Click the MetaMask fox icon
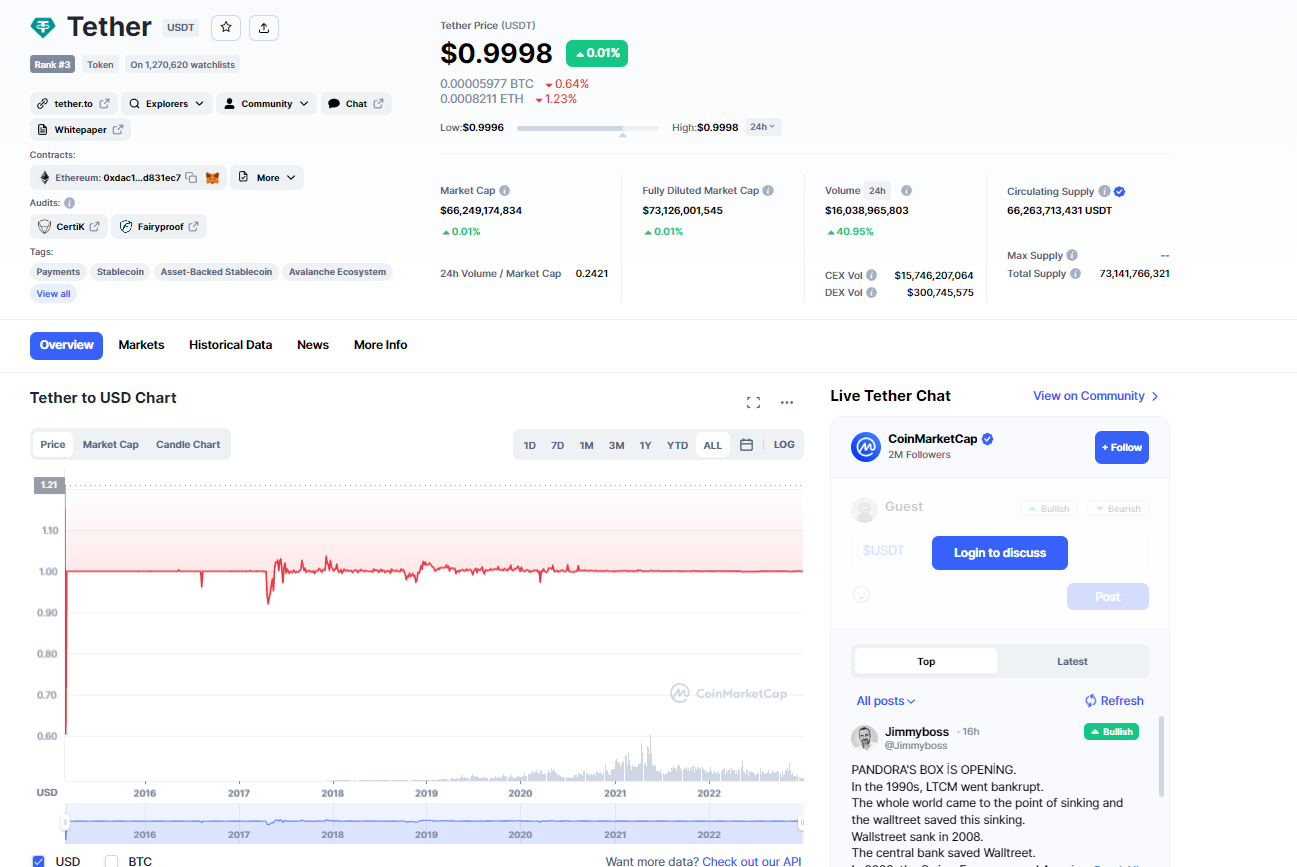 212,178
